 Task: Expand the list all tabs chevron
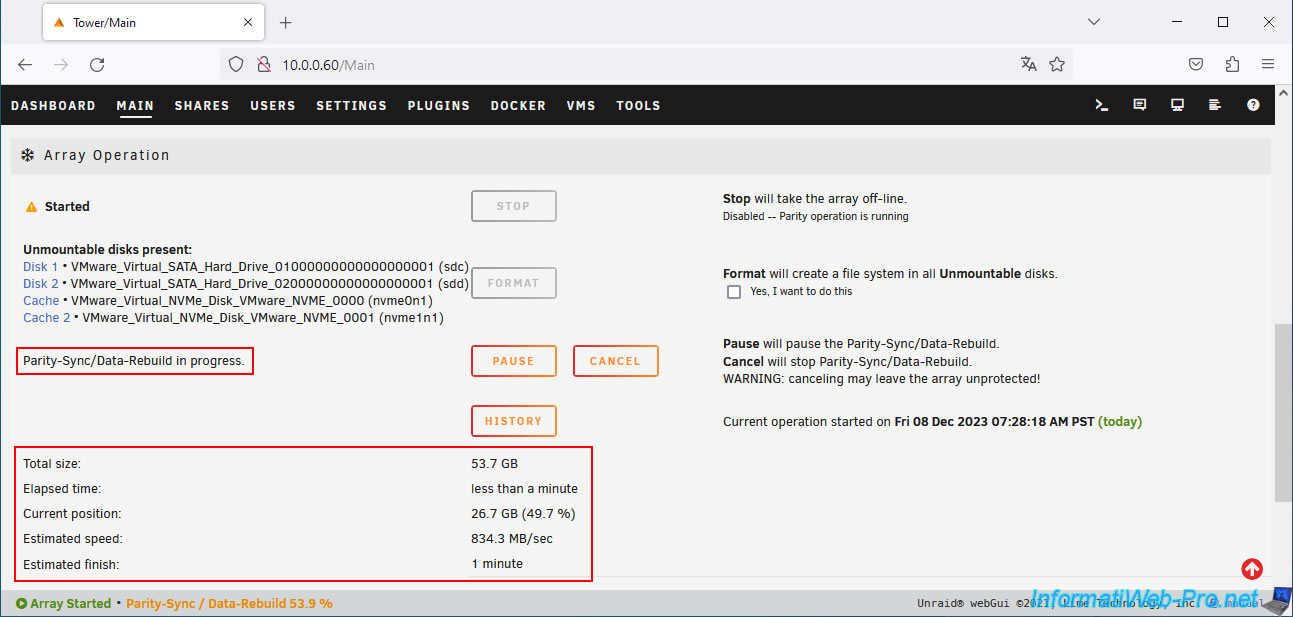click(x=1094, y=22)
